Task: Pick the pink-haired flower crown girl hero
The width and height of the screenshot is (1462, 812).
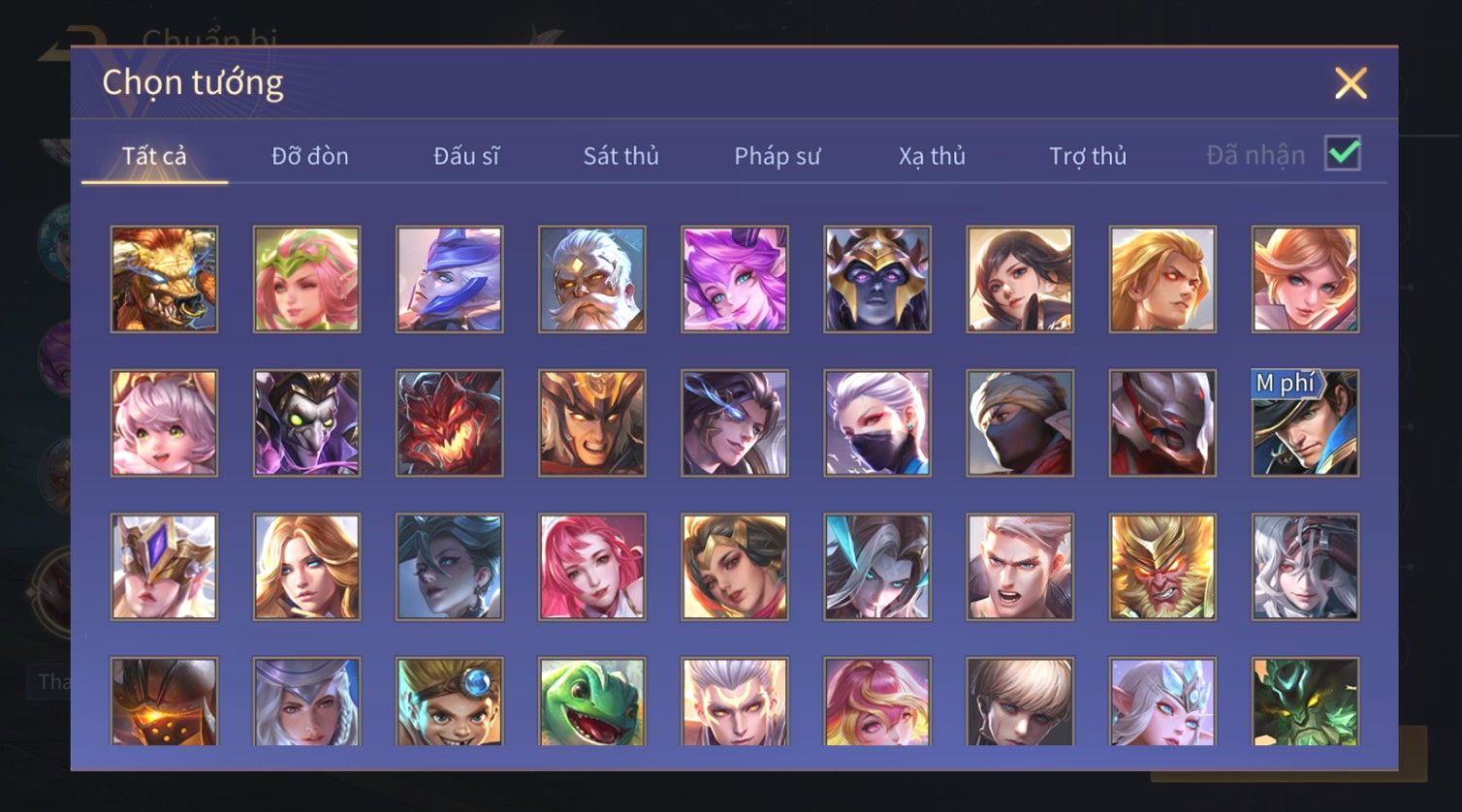Action: pyautogui.click(x=306, y=279)
